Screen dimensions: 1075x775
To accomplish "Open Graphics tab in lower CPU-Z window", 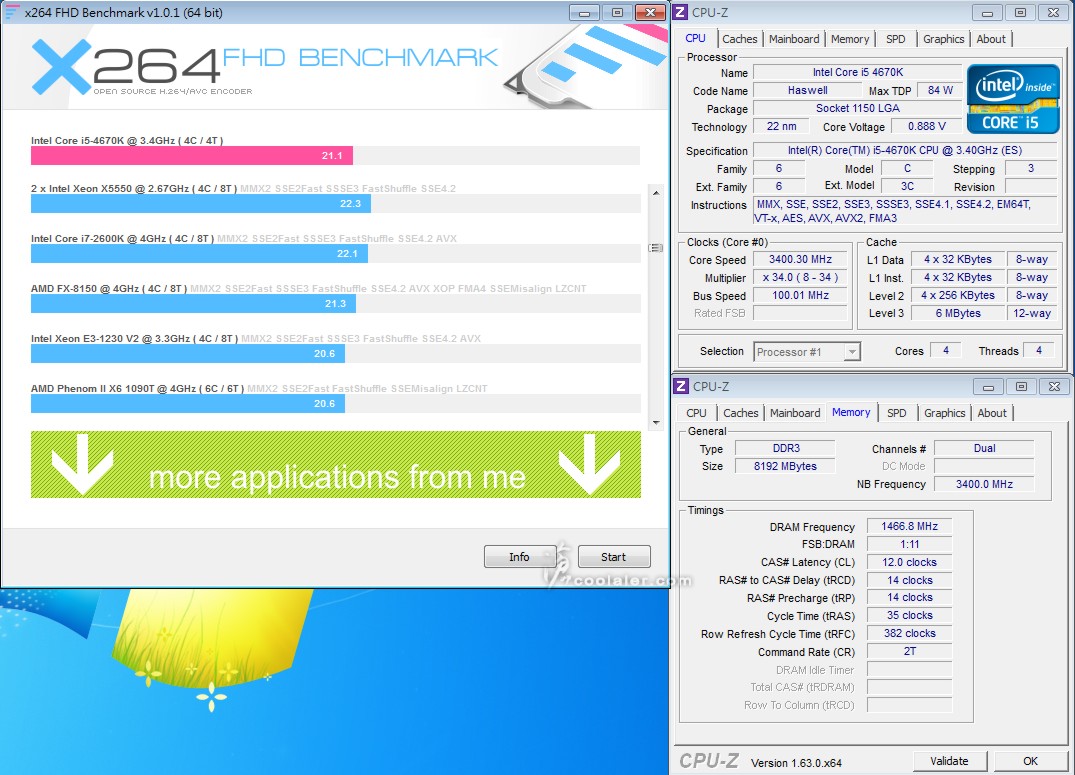I will (x=945, y=413).
